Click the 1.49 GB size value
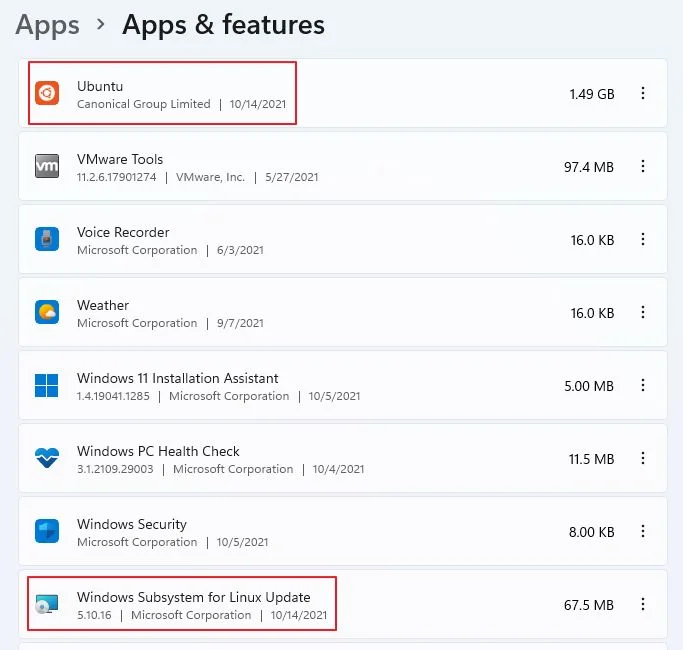This screenshot has height=650, width=683. [592, 94]
